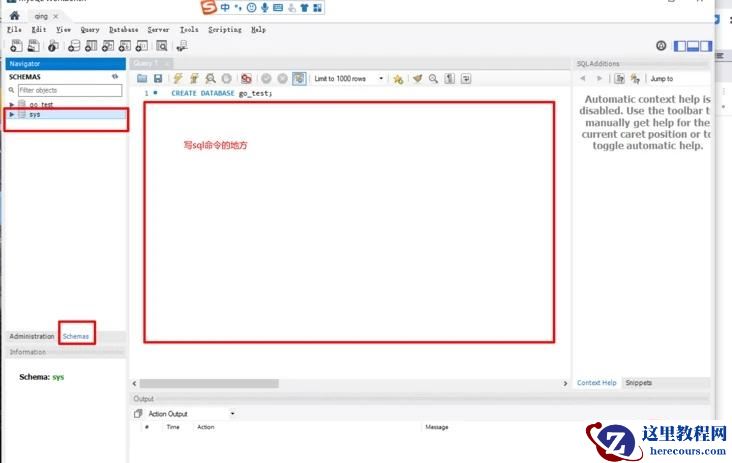732x463 pixels.
Task: Create a new stored procedure icon
Action: pos(125,46)
